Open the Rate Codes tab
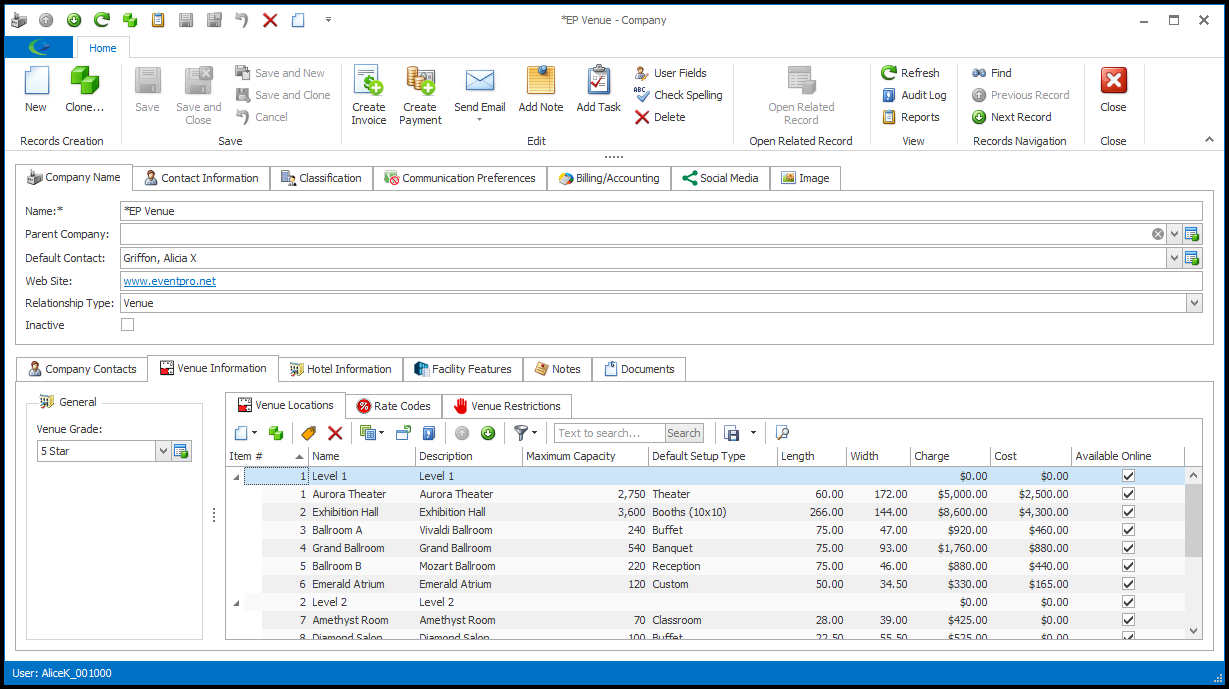Image resolution: width=1229 pixels, height=689 pixels. (x=393, y=406)
